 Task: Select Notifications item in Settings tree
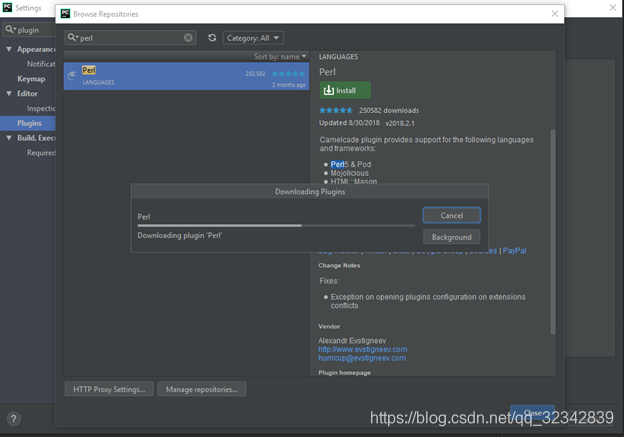click(x=41, y=64)
